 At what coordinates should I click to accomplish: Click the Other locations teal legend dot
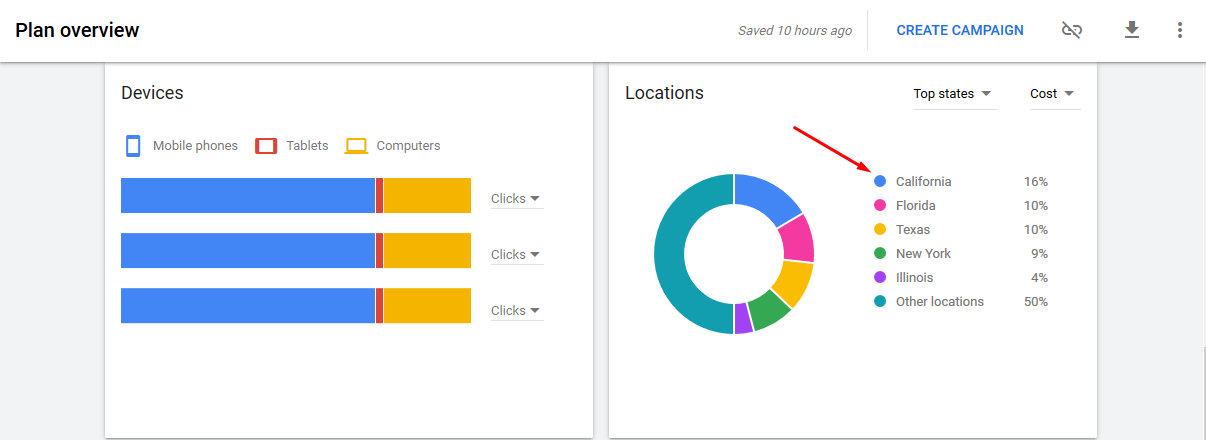point(880,302)
